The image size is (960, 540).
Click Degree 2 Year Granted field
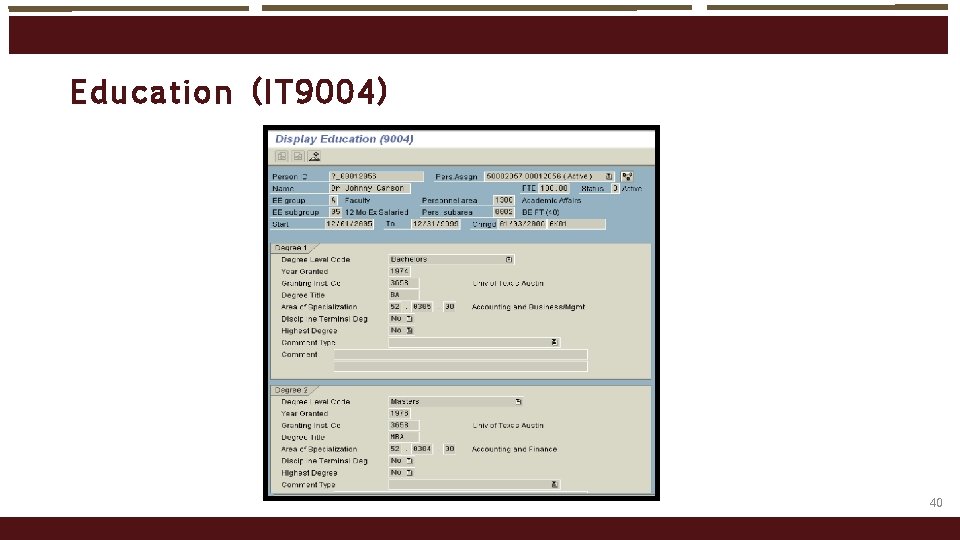point(399,413)
